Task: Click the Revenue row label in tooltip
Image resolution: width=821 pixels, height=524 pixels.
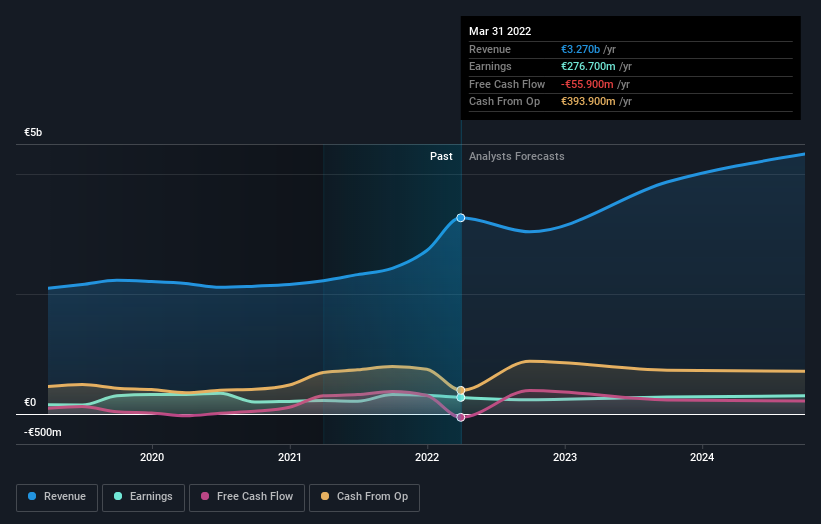Action: coord(490,49)
